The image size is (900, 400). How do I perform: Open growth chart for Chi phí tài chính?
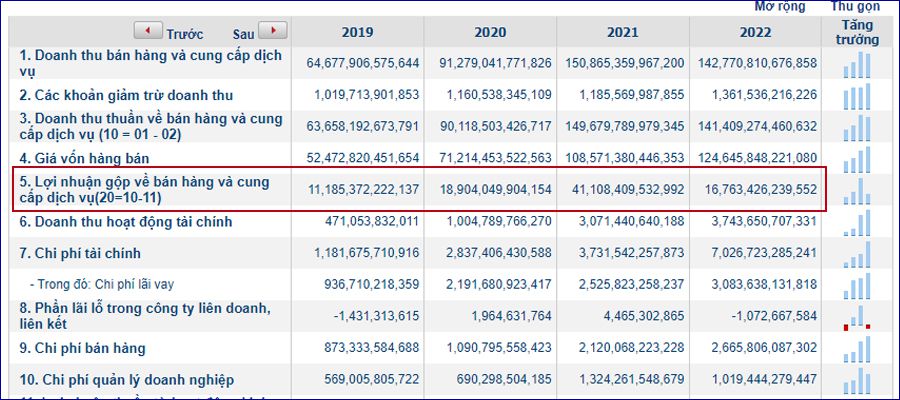point(857,254)
